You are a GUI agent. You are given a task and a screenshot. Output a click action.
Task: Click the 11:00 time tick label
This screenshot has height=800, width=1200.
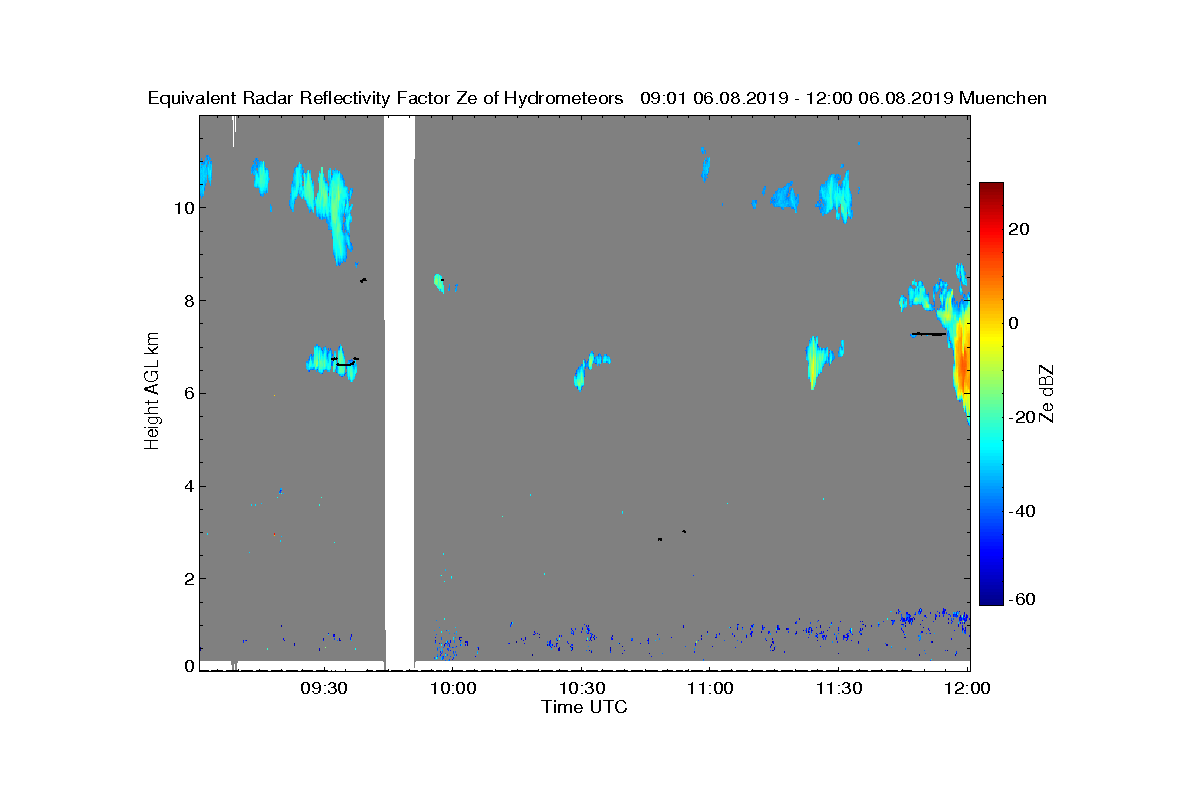coord(709,688)
